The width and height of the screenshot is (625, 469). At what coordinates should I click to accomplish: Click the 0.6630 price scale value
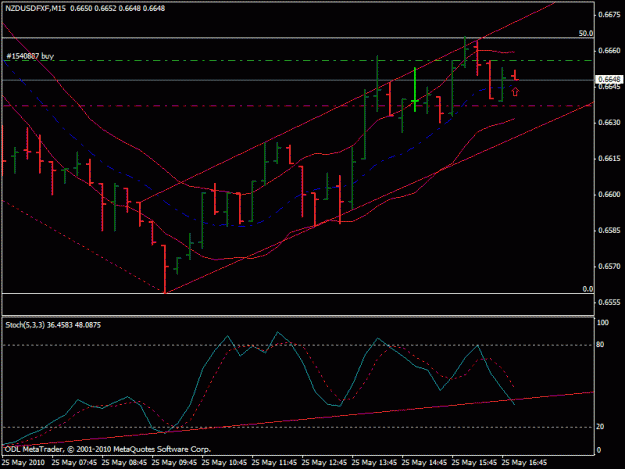click(x=609, y=123)
